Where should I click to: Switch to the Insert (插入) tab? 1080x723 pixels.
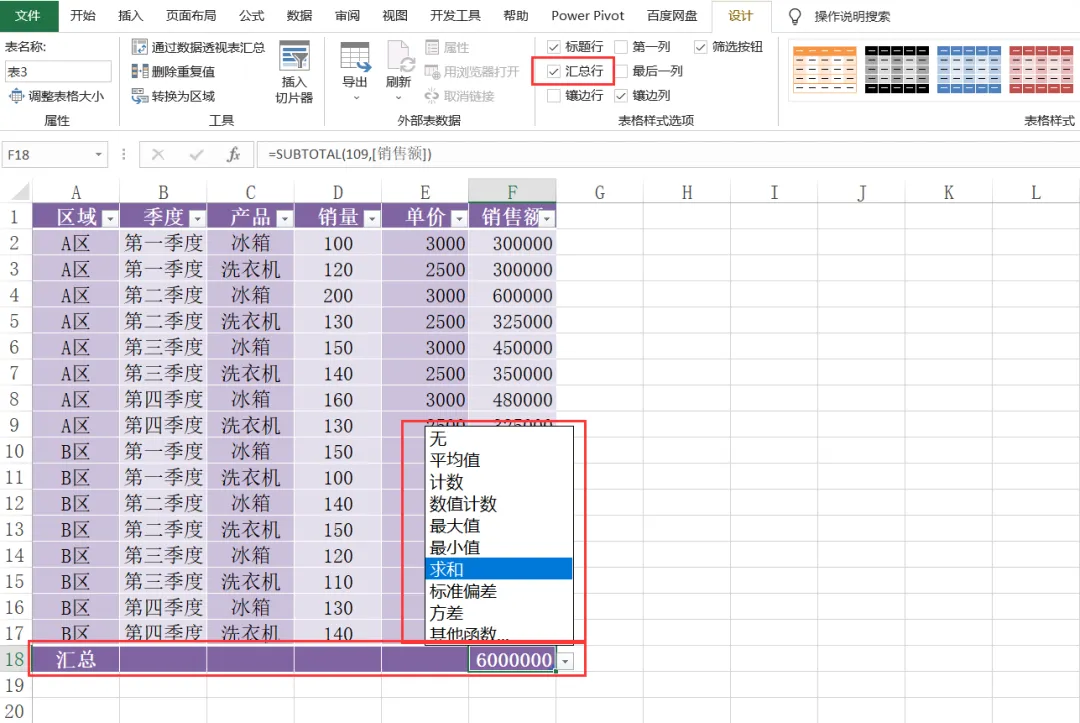[130, 16]
